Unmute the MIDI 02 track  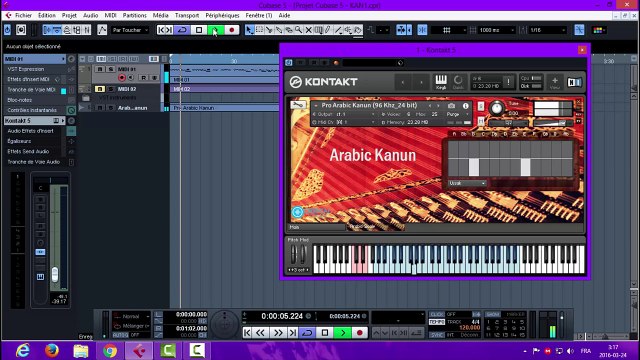(100, 89)
